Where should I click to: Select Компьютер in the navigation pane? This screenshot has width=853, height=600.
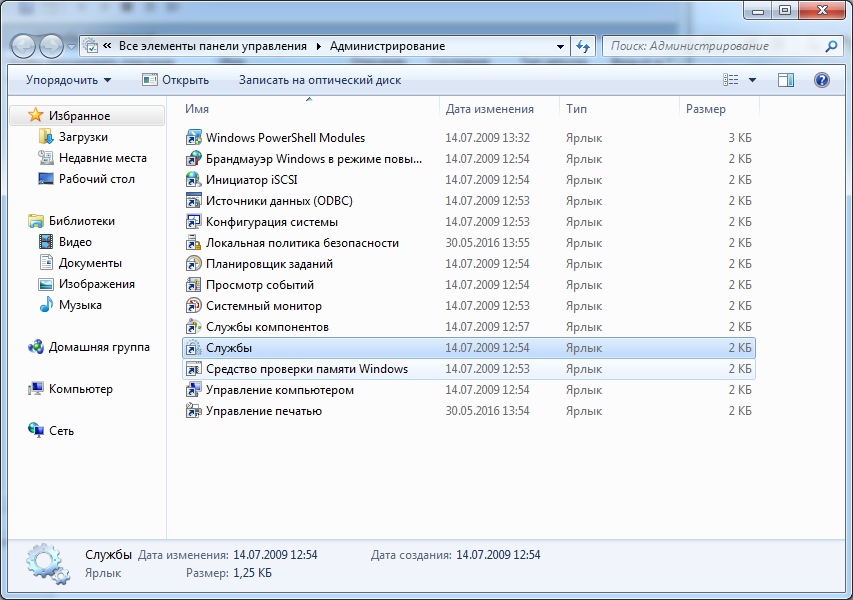[80, 389]
